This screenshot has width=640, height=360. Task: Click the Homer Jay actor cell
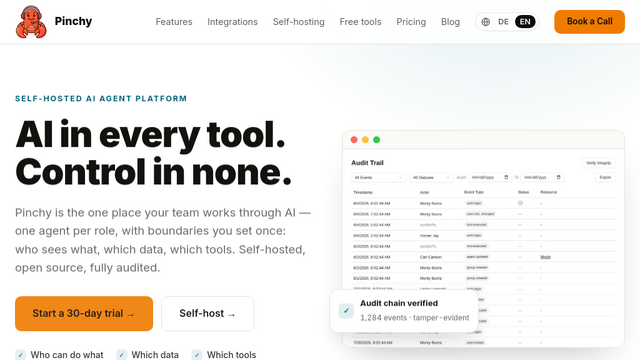click(x=429, y=236)
